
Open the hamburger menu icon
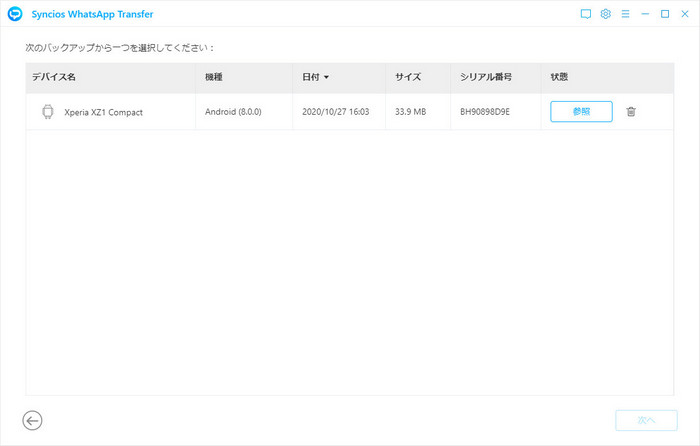tap(625, 14)
